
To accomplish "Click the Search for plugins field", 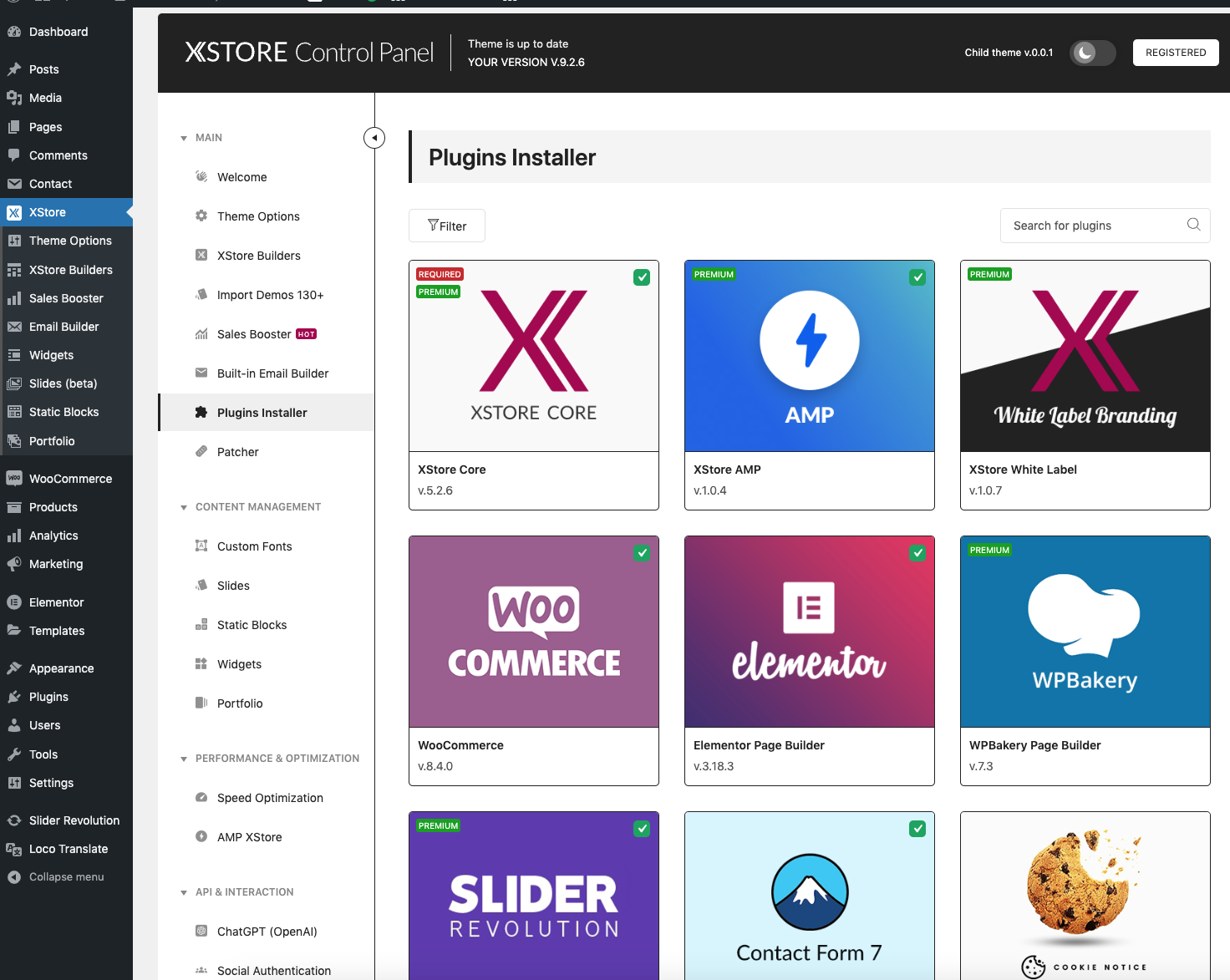I will [x=1105, y=226].
